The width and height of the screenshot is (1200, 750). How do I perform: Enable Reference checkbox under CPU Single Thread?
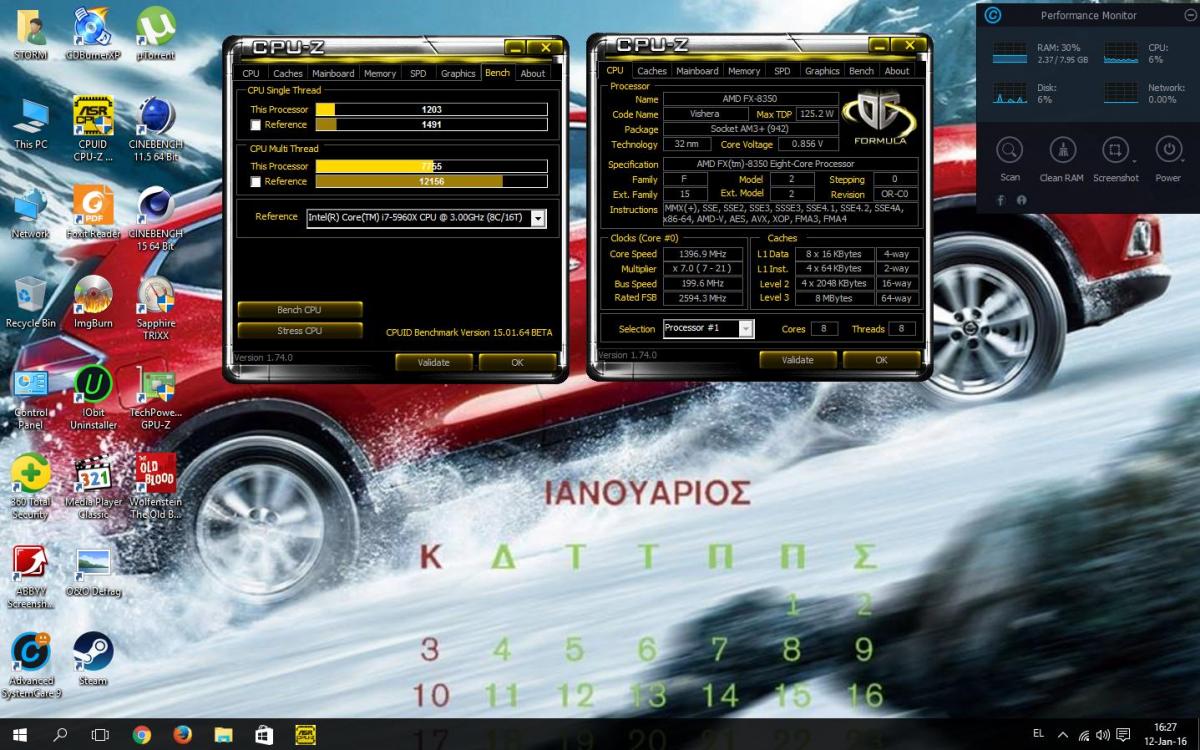pos(257,125)
